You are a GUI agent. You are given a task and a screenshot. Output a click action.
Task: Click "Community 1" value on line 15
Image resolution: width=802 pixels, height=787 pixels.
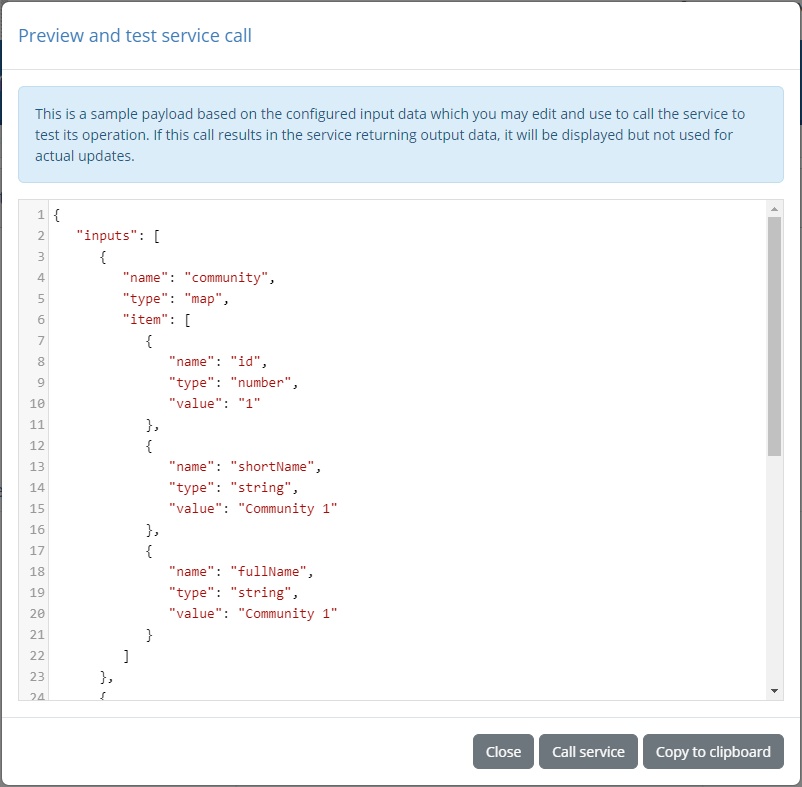coord(287,508)
